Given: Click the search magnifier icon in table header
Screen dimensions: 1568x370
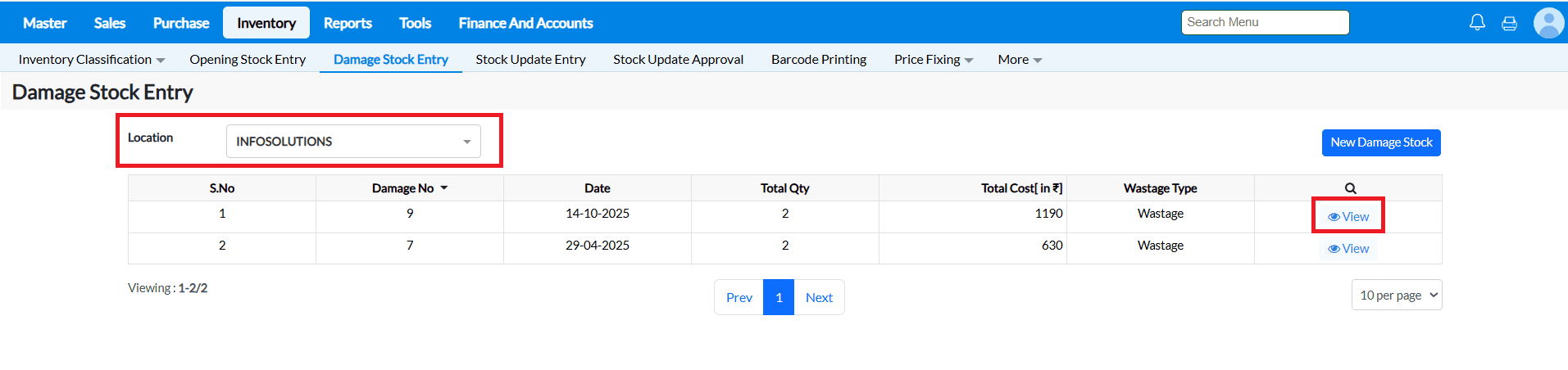Looking at the screenshot, I should coord(1350,188).
